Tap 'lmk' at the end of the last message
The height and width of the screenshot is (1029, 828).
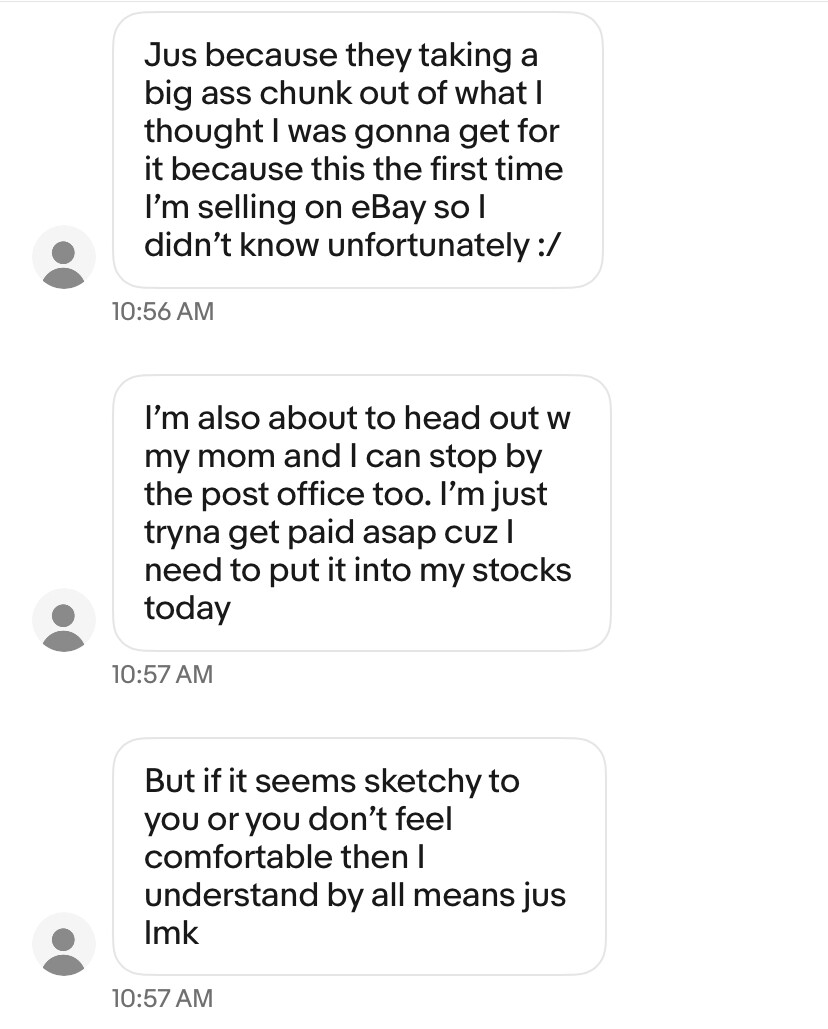click(172, 933)
